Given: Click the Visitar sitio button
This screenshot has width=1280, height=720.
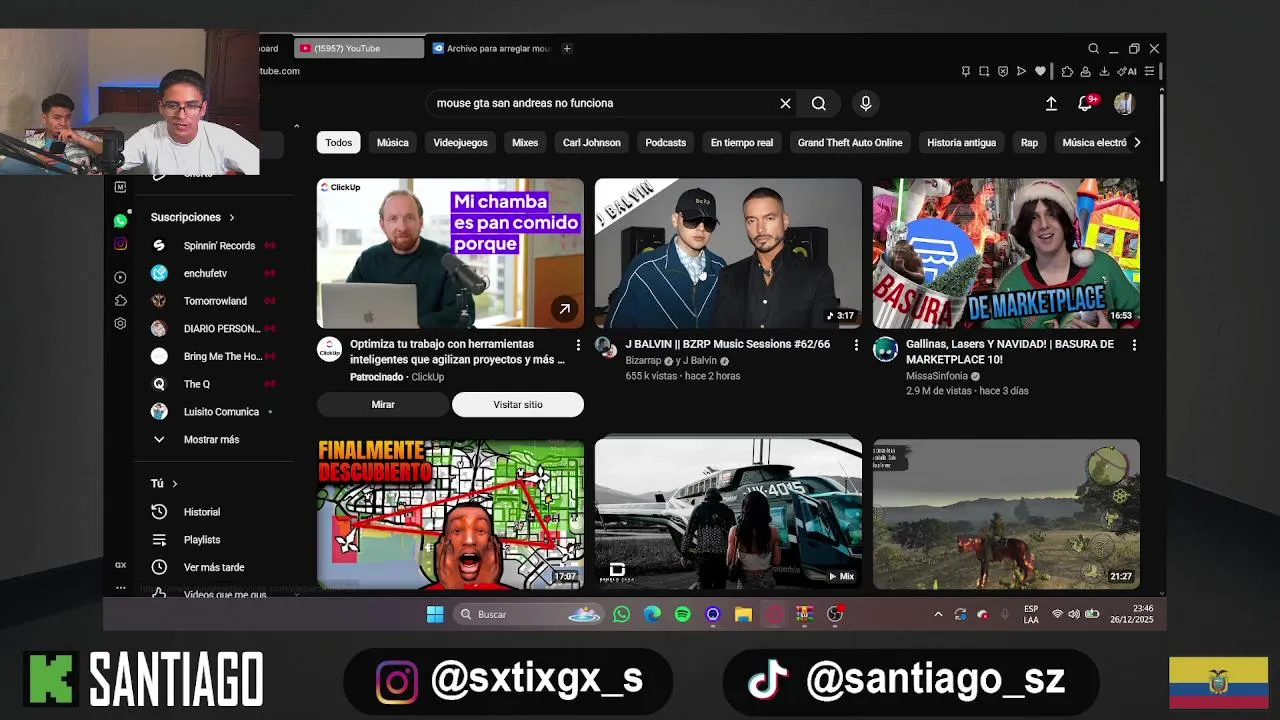Looking at the screenshot, I should 518,404.
